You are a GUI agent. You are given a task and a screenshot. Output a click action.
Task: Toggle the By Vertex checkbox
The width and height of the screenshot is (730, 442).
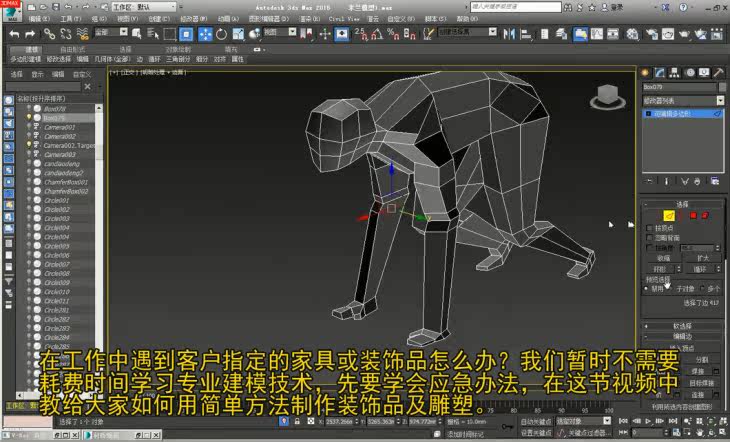pos(649,228)
